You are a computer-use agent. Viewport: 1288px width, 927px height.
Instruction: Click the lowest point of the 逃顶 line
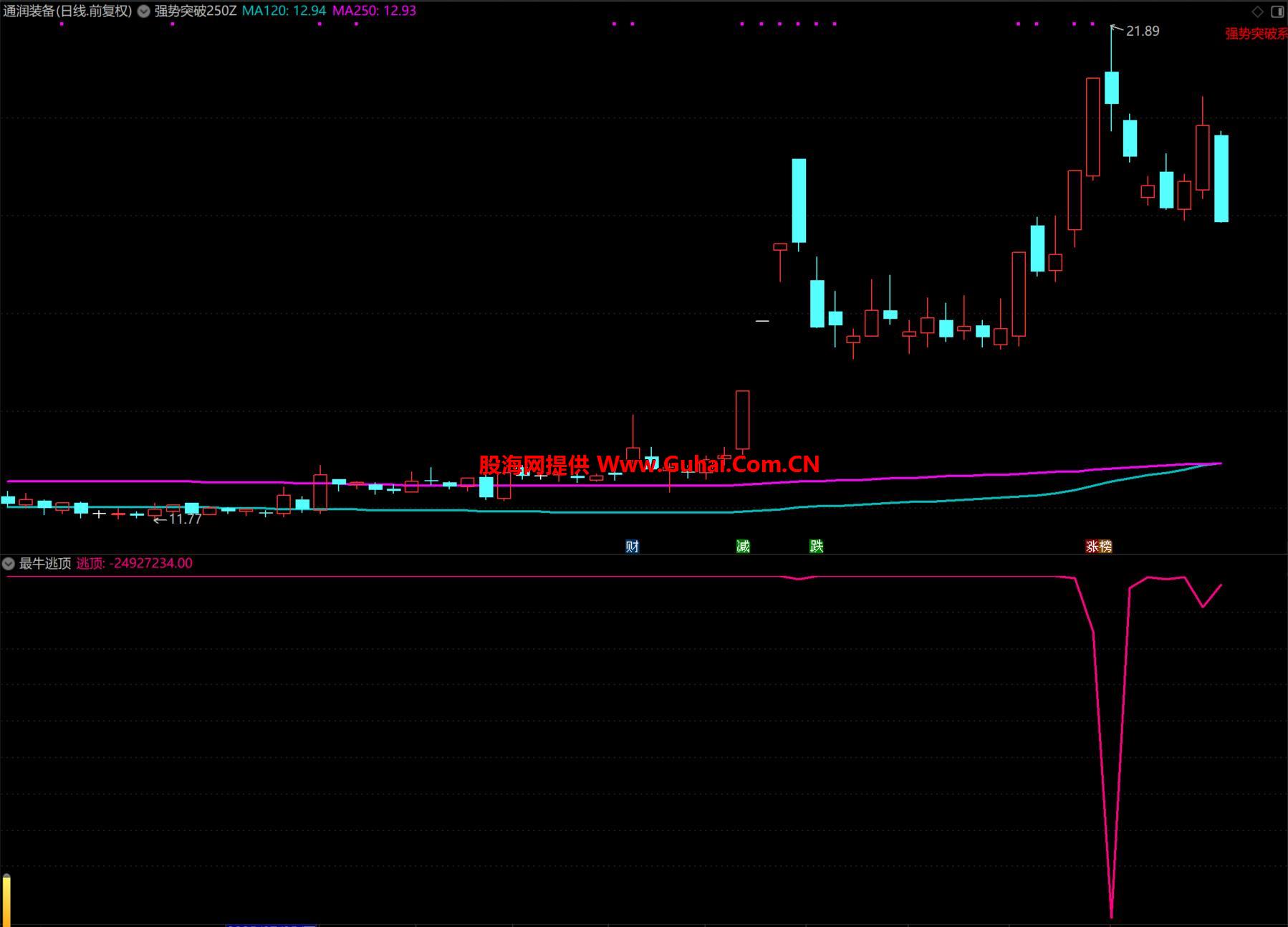click(x=1111, y=916)
